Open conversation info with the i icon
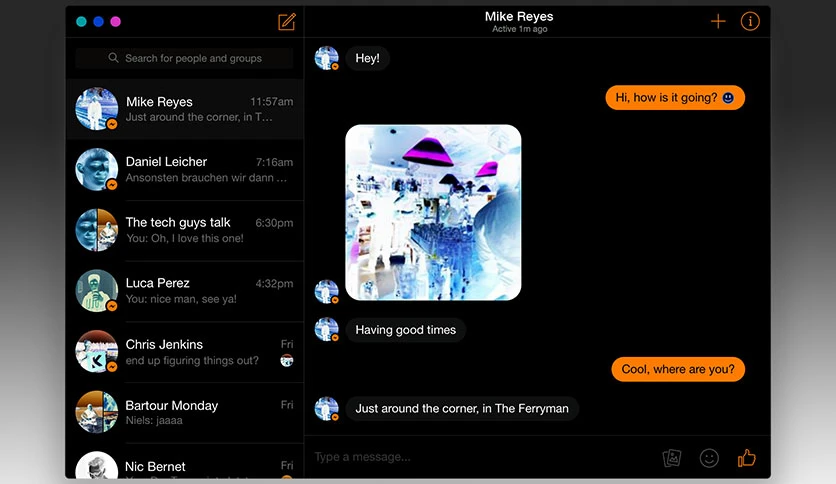 750,21
